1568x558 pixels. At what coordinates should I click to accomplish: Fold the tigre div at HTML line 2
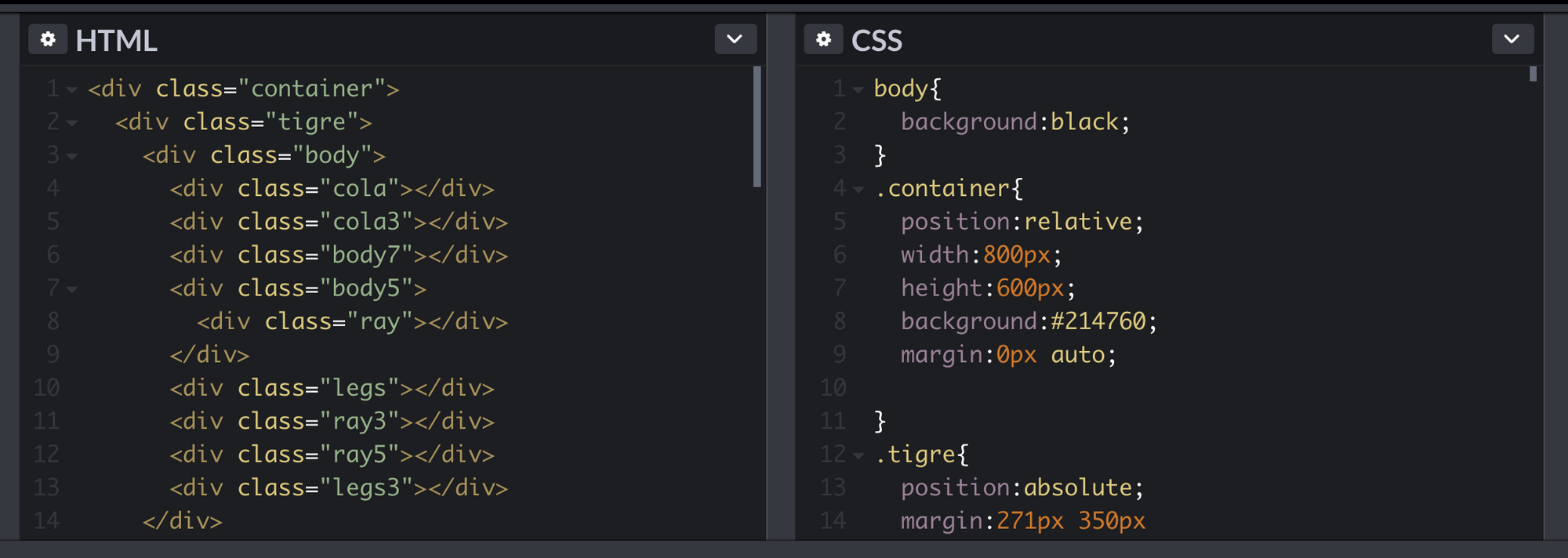click(72, 123)
